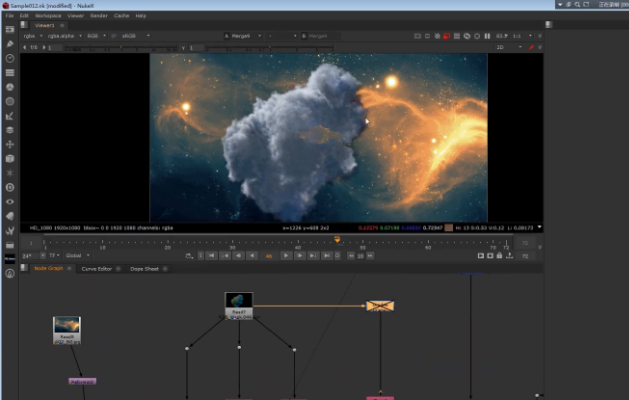Jump to first frame button

211,256
